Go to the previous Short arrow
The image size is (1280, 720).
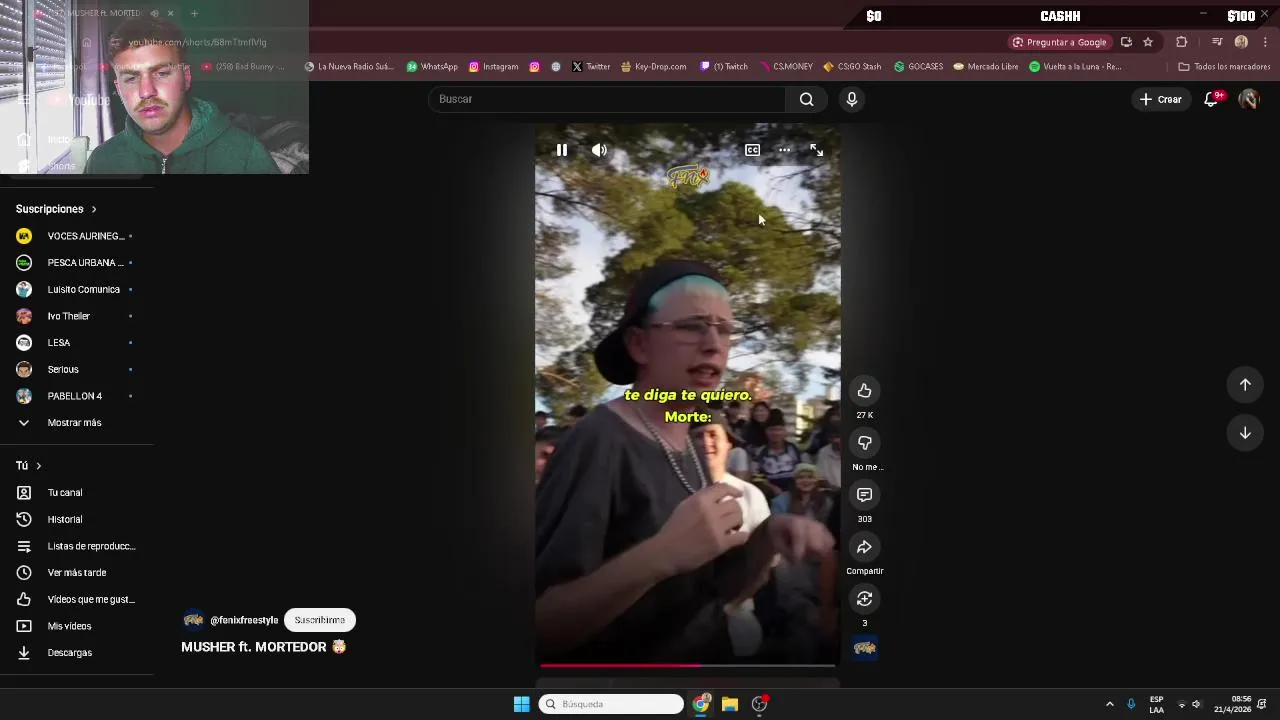pyautogui.click(x=1245, y=385)
